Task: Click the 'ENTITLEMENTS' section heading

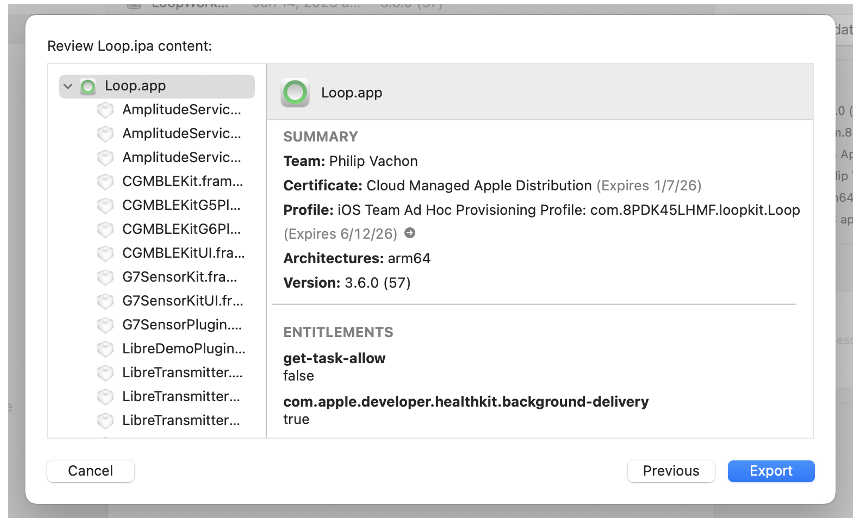Action: pos(338,333)
